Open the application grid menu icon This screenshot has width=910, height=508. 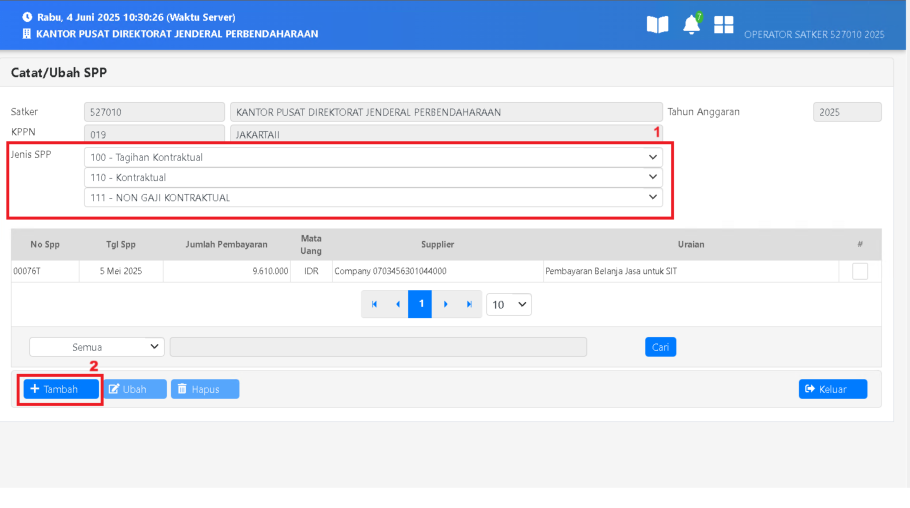coord(723,25)
